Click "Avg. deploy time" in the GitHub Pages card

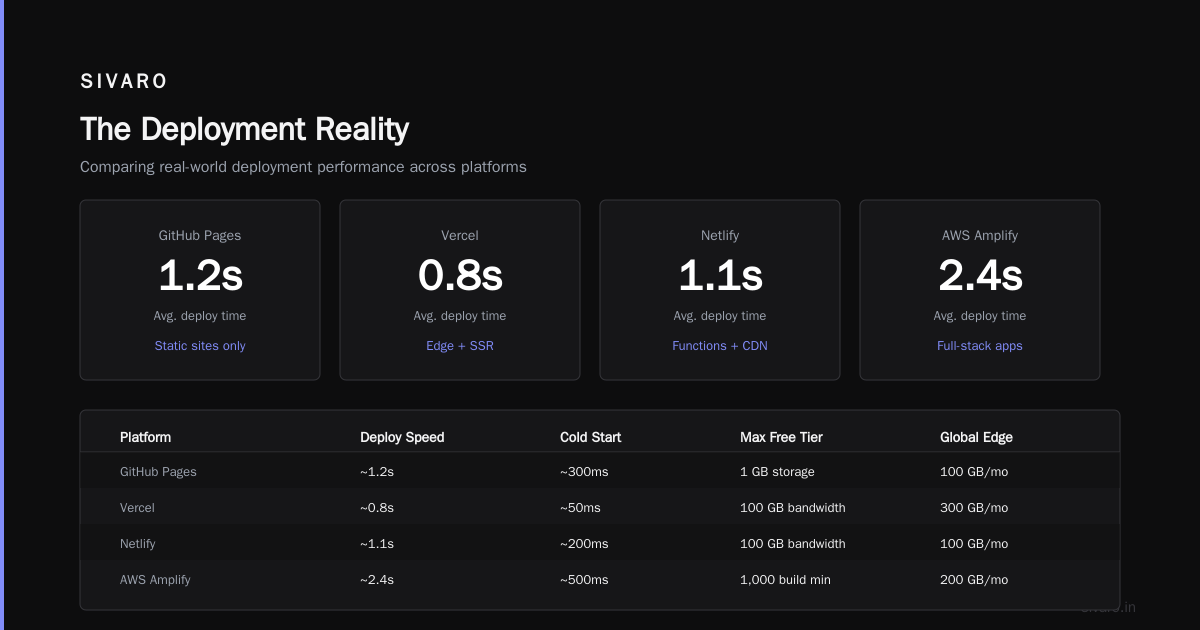[x=200, y=316]
